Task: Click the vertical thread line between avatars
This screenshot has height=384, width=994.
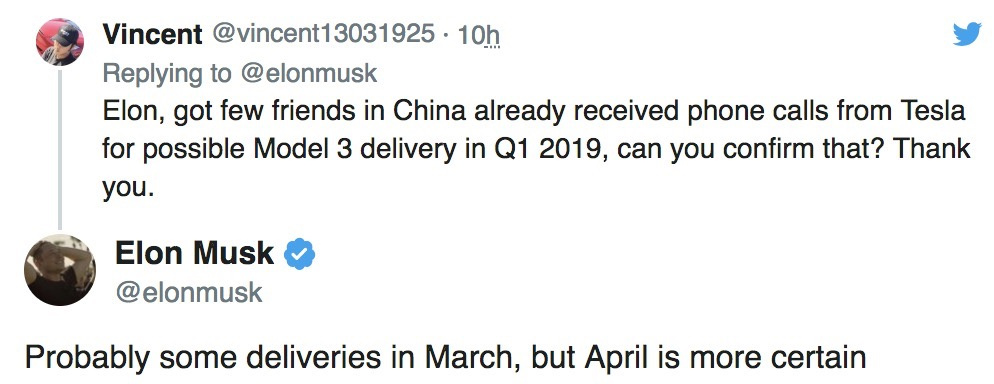Action: (x=60, y=150)
